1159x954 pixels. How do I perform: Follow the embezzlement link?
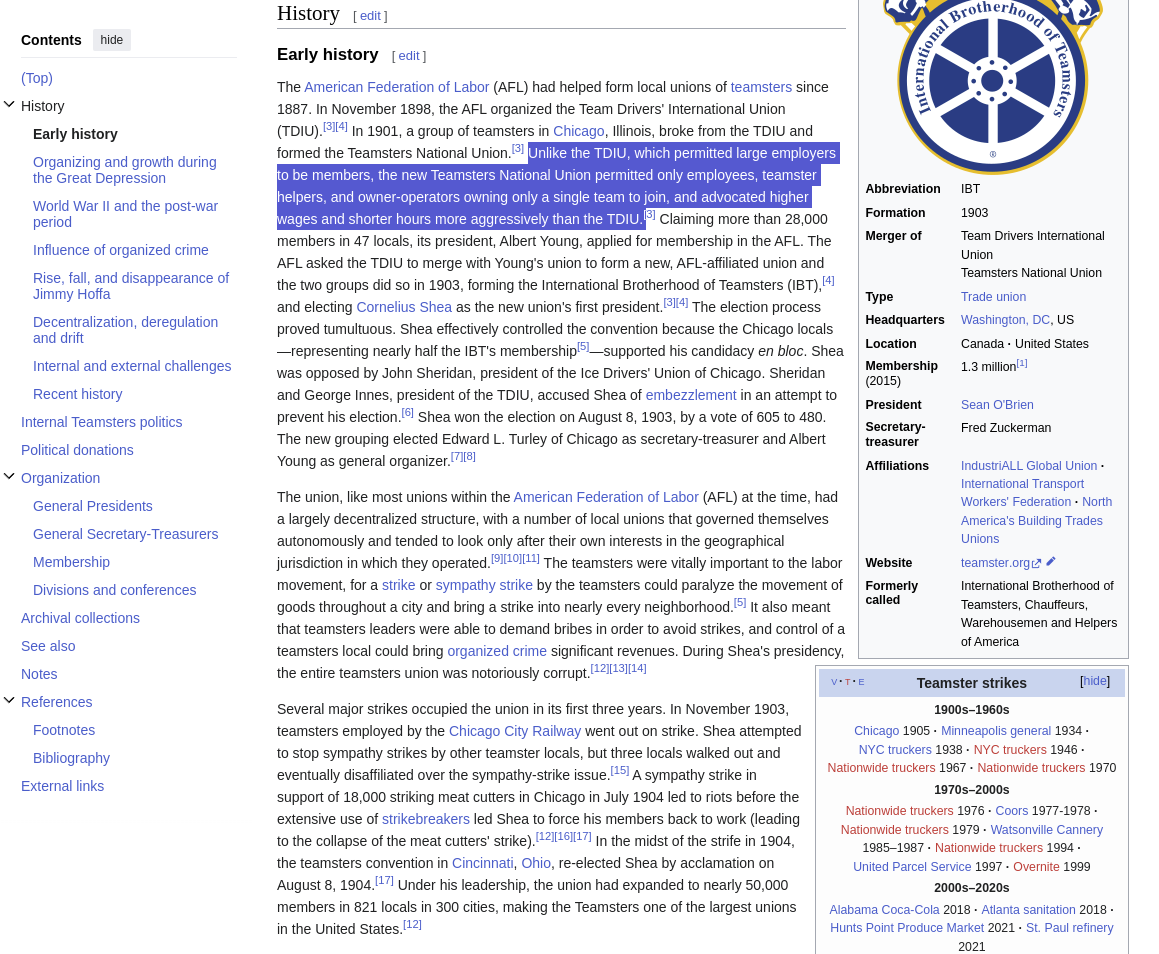691,395
